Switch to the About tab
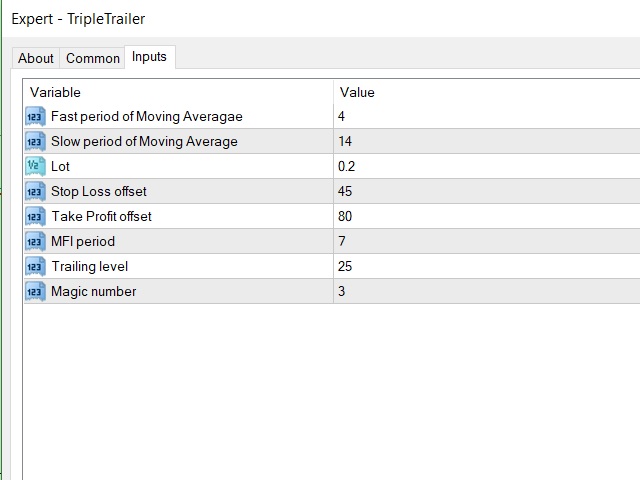Viewport: 640px width, 480px height. coord(36,58)
